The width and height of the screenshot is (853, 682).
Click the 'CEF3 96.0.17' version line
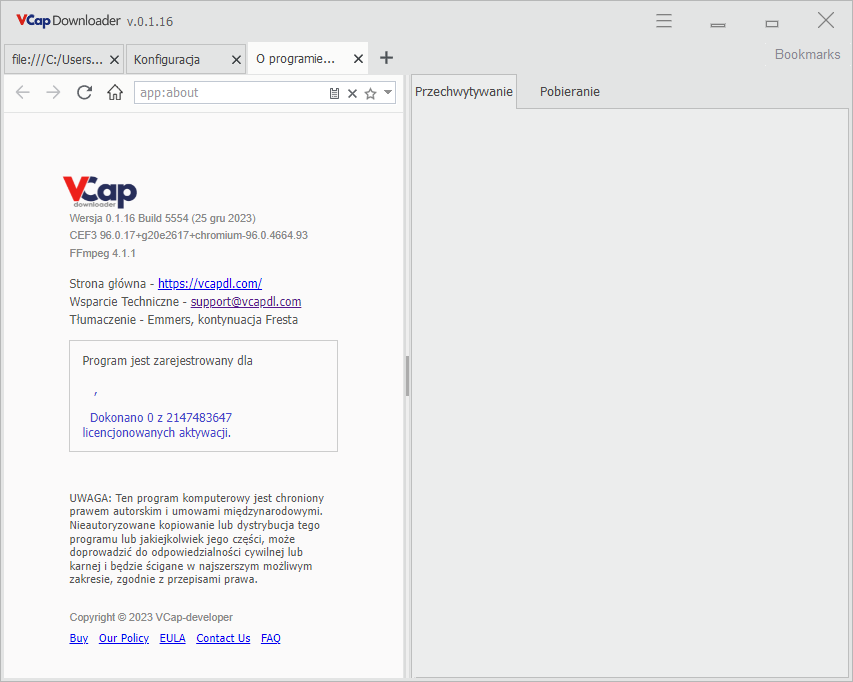(189, 235)
